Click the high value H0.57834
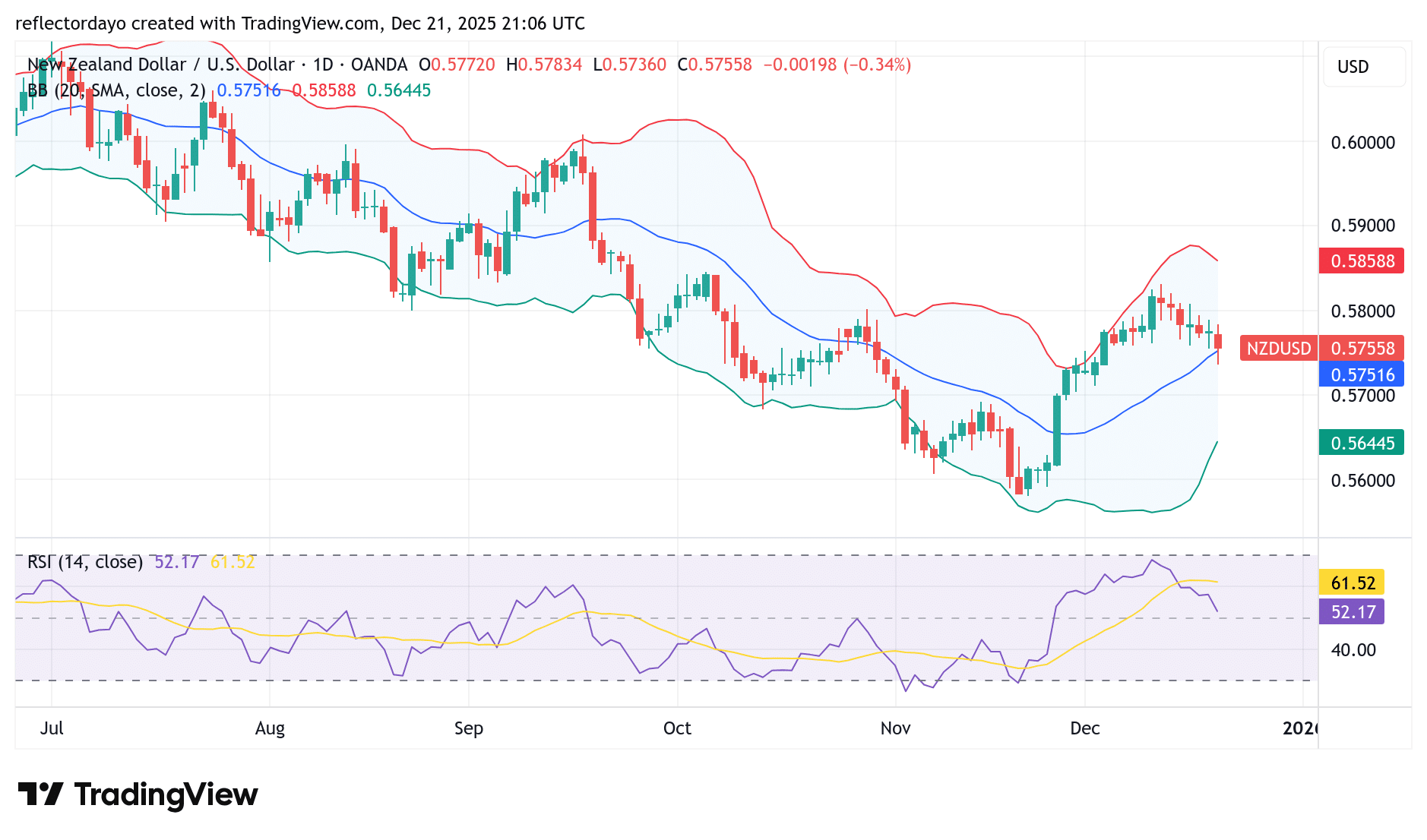Screen dimensions: 1427x840 544,65
